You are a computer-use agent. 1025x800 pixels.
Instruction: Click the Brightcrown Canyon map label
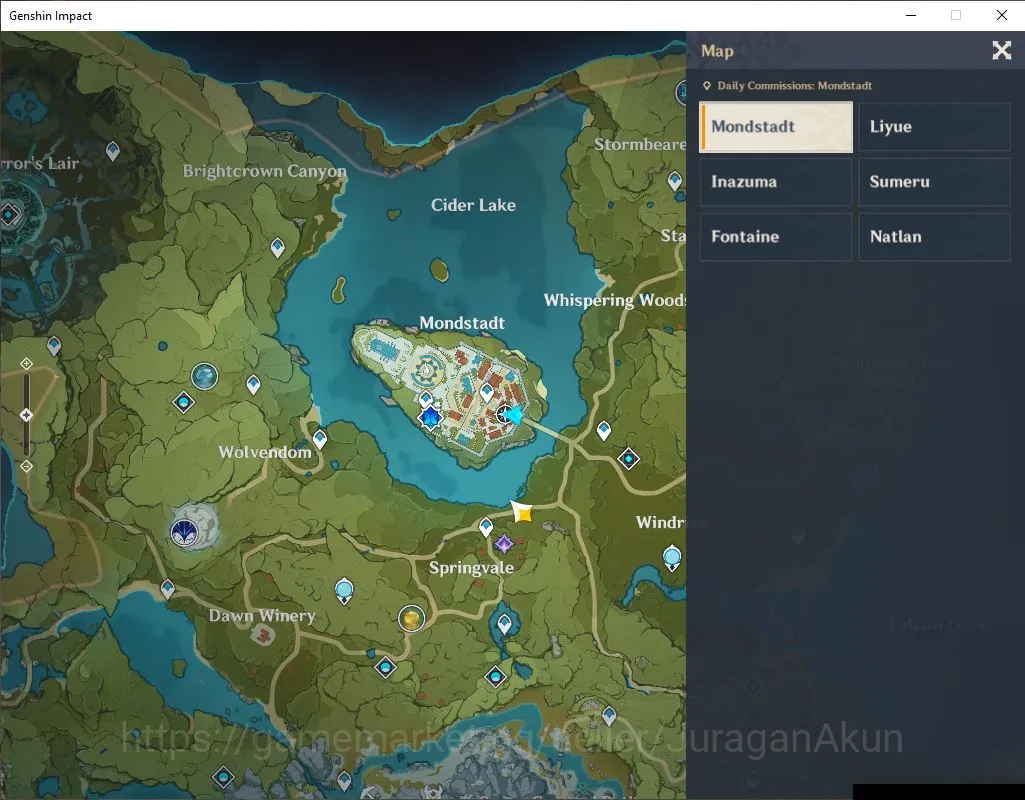click(265, 171)
